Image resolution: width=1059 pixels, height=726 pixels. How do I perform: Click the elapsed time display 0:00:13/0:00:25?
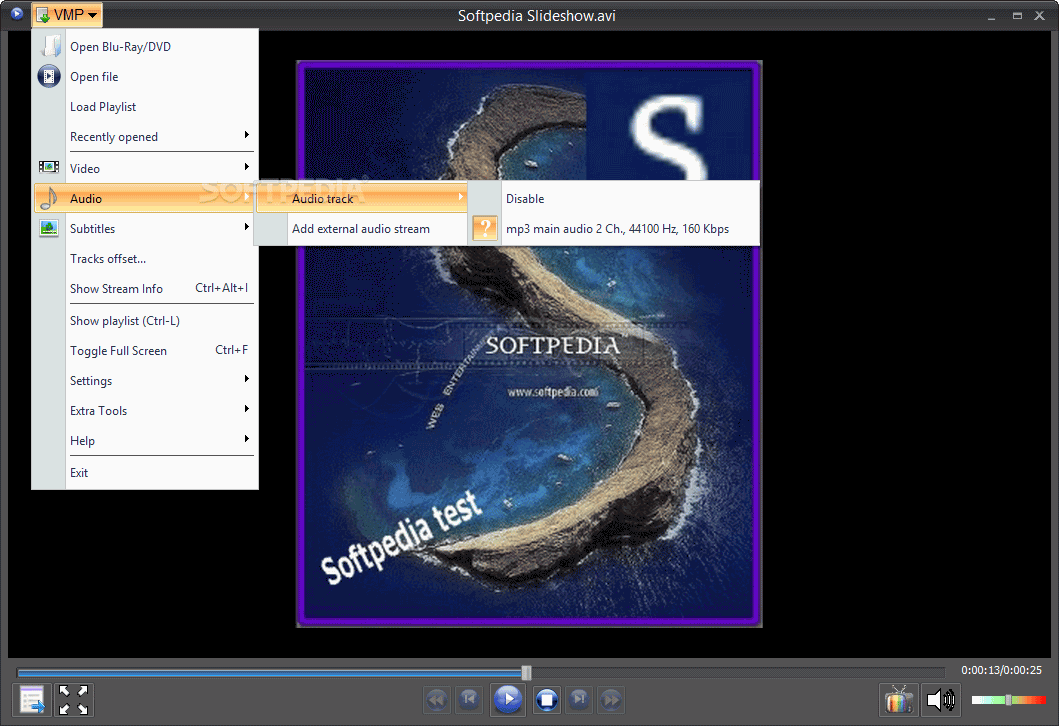pyautogui.click(x=1002, y=670)
